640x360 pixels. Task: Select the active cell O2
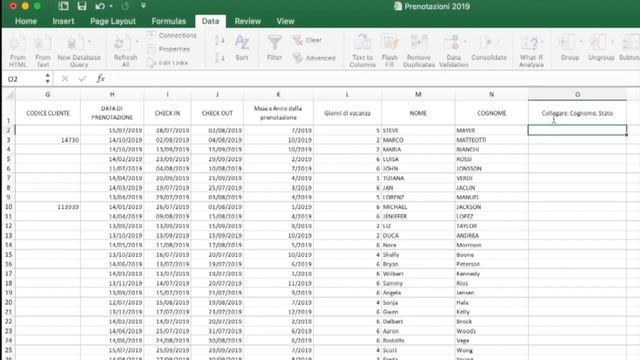[577, 130]
